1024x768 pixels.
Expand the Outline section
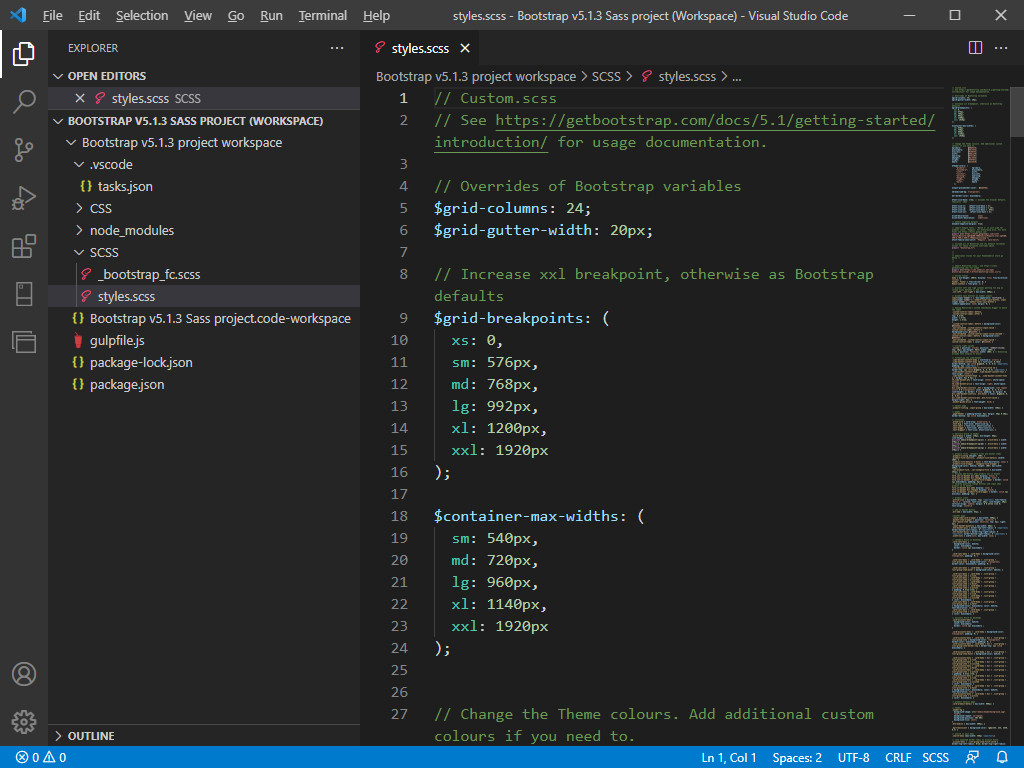205,735
